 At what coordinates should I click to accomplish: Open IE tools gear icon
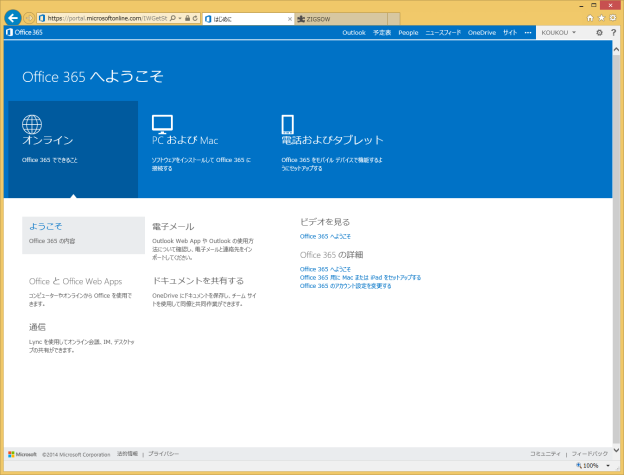[613, 18]
